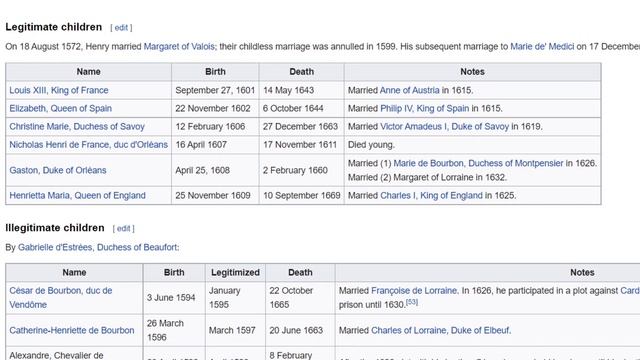Edit the Legitimate children section
Image resolution: width=640 pixels, height=360 pixels.
pos(121,28)
